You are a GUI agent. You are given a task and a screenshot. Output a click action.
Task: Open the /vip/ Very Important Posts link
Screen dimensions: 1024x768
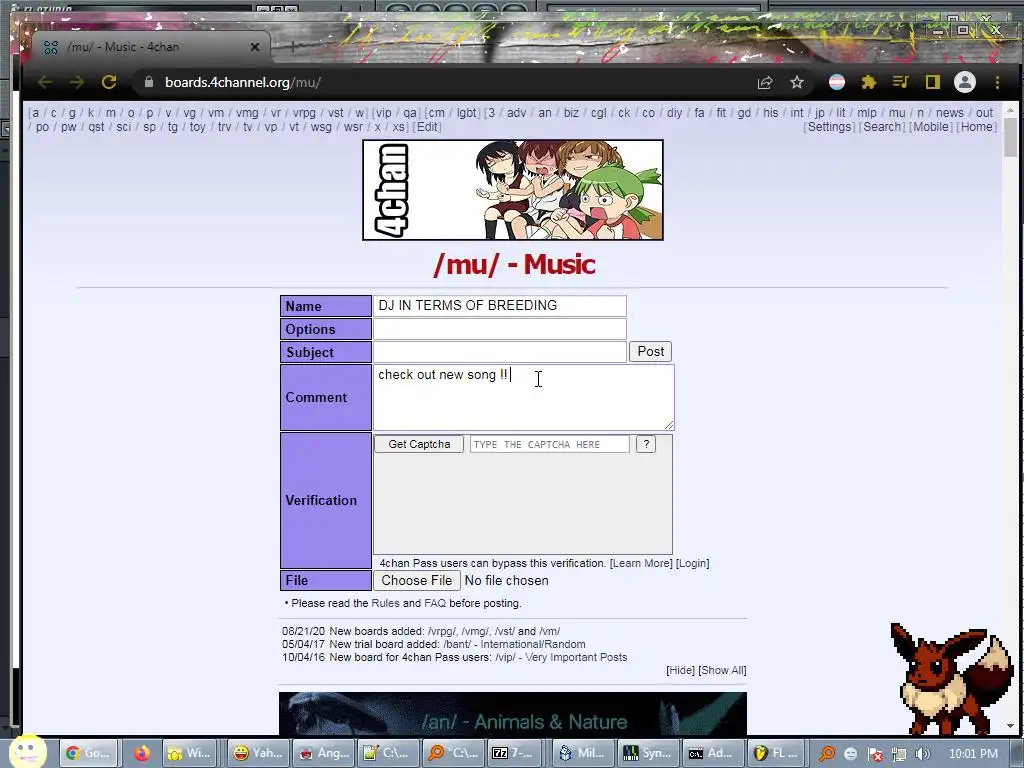coord(561,657)
